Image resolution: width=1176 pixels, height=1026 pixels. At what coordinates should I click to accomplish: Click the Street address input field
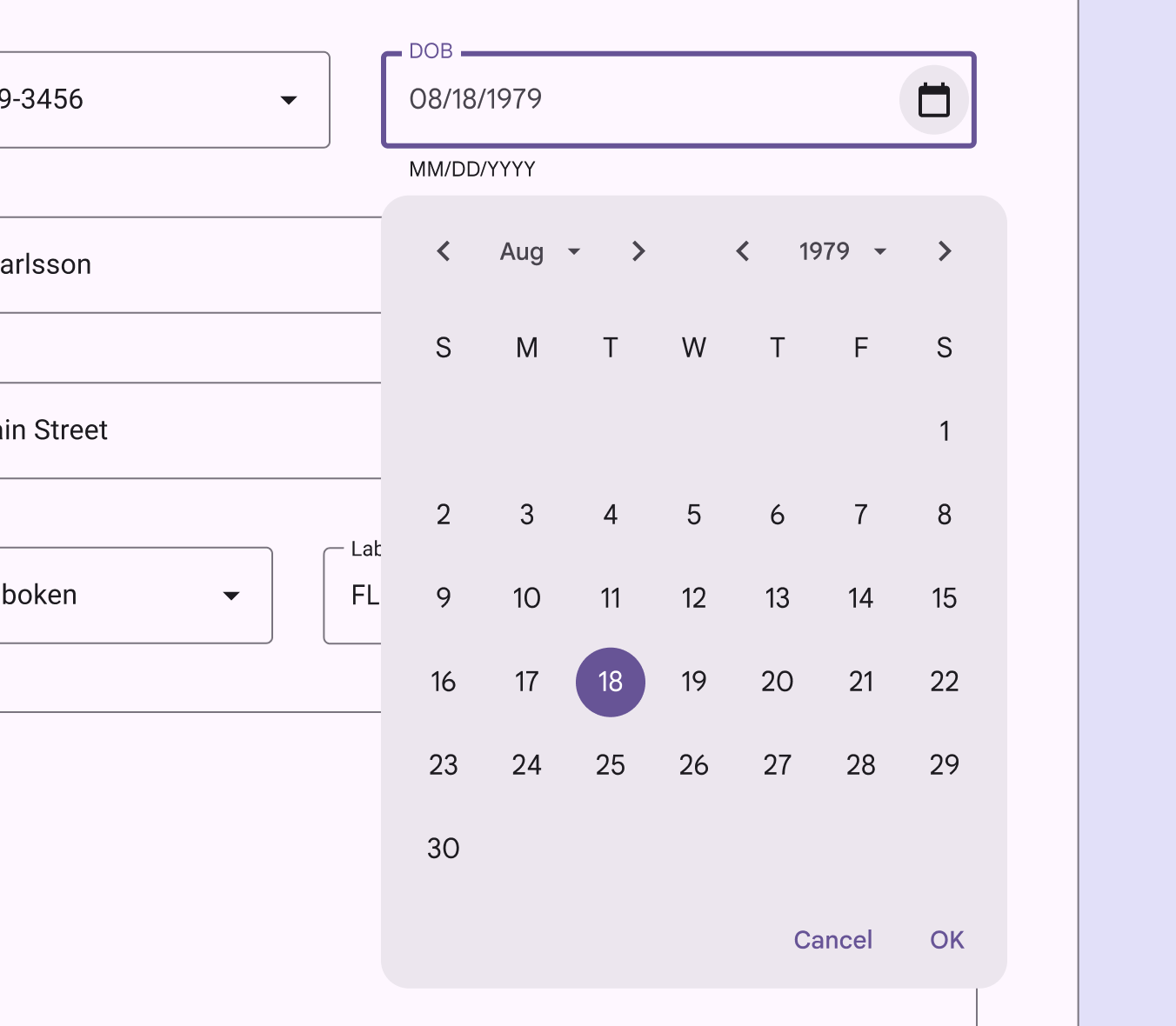(x=174, y=430)
